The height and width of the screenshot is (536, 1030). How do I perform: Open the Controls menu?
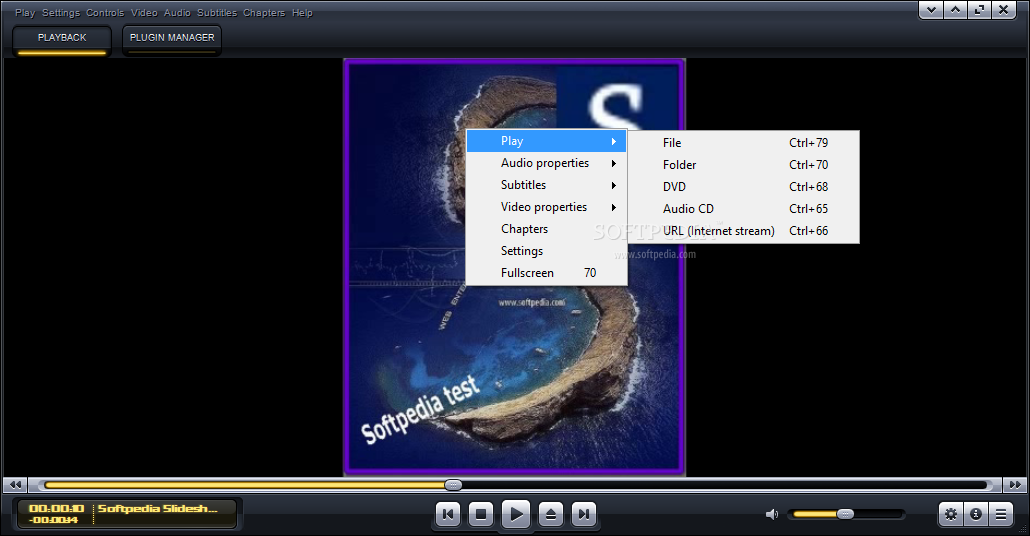click(105, 12)
